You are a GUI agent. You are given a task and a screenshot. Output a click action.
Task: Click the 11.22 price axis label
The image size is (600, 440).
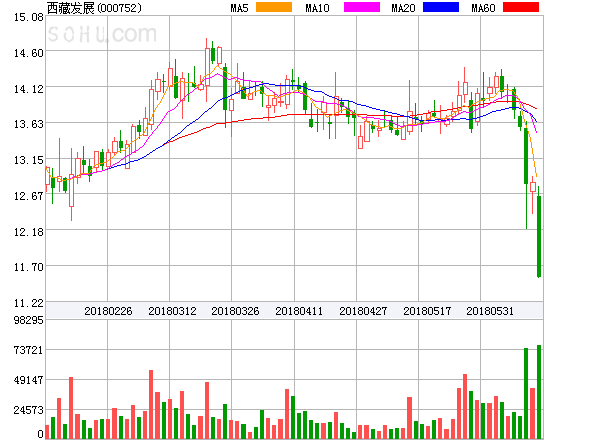[x=29, y=303]
